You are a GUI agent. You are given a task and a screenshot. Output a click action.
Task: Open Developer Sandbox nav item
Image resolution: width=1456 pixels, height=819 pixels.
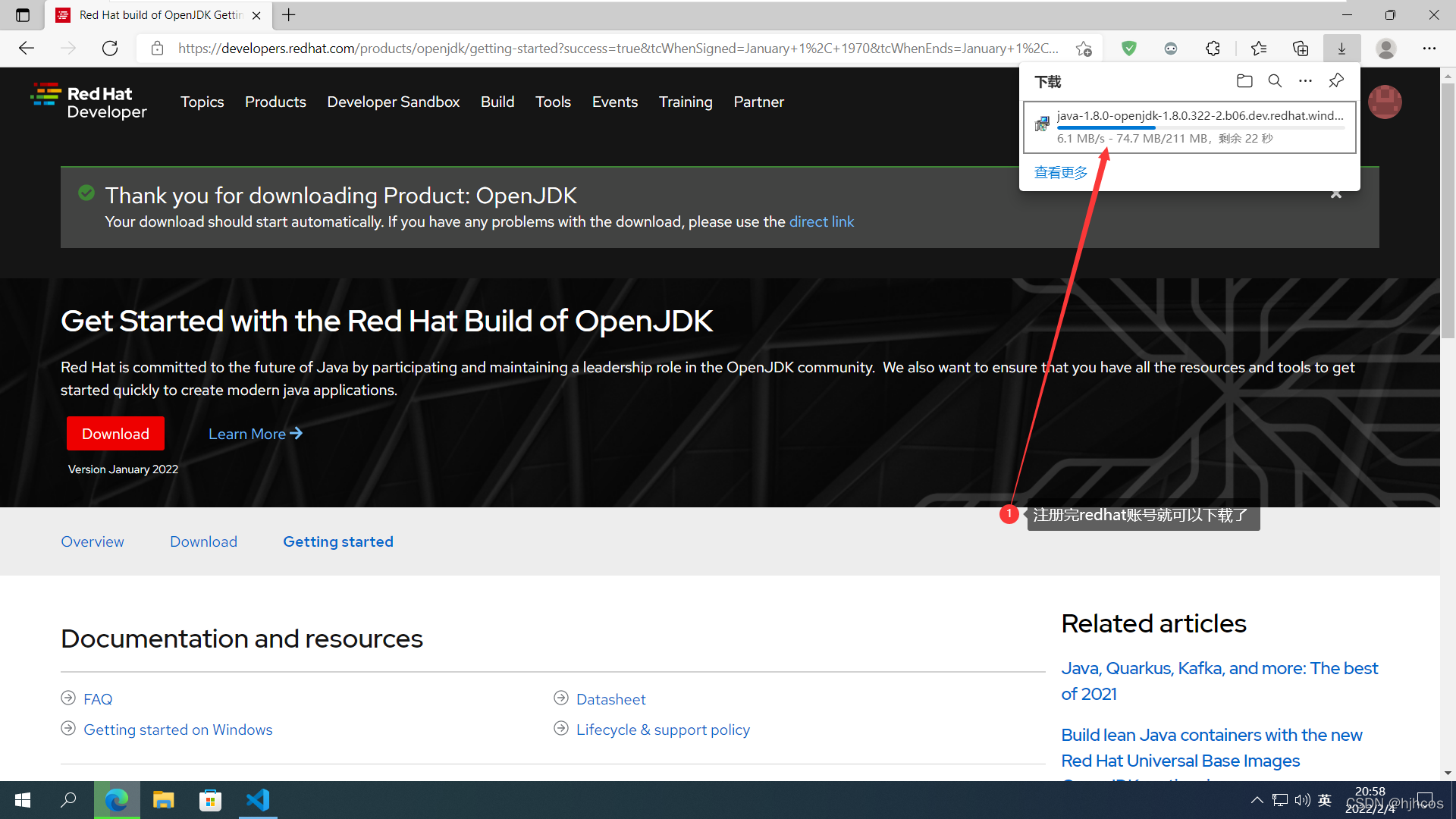(393, 102)
